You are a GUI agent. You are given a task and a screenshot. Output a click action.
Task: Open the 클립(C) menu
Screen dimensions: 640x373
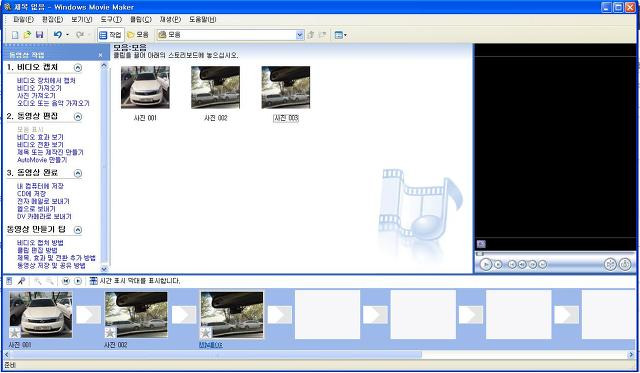[141, 19]
